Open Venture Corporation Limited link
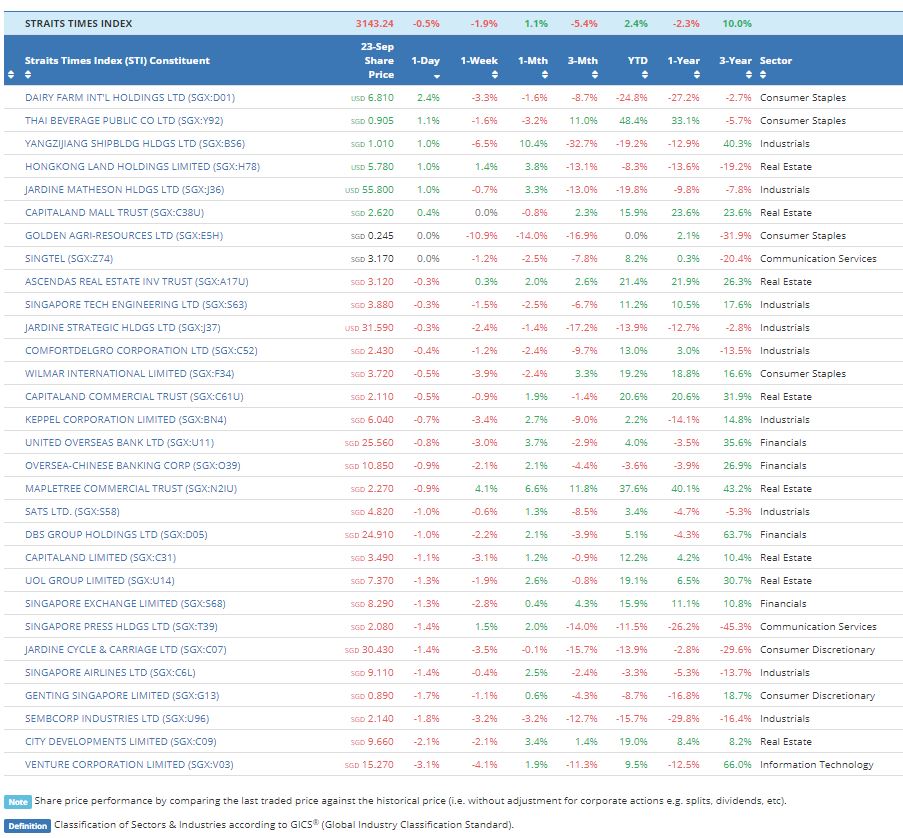Viewport: 903px width, 838px height. (129, 765)
